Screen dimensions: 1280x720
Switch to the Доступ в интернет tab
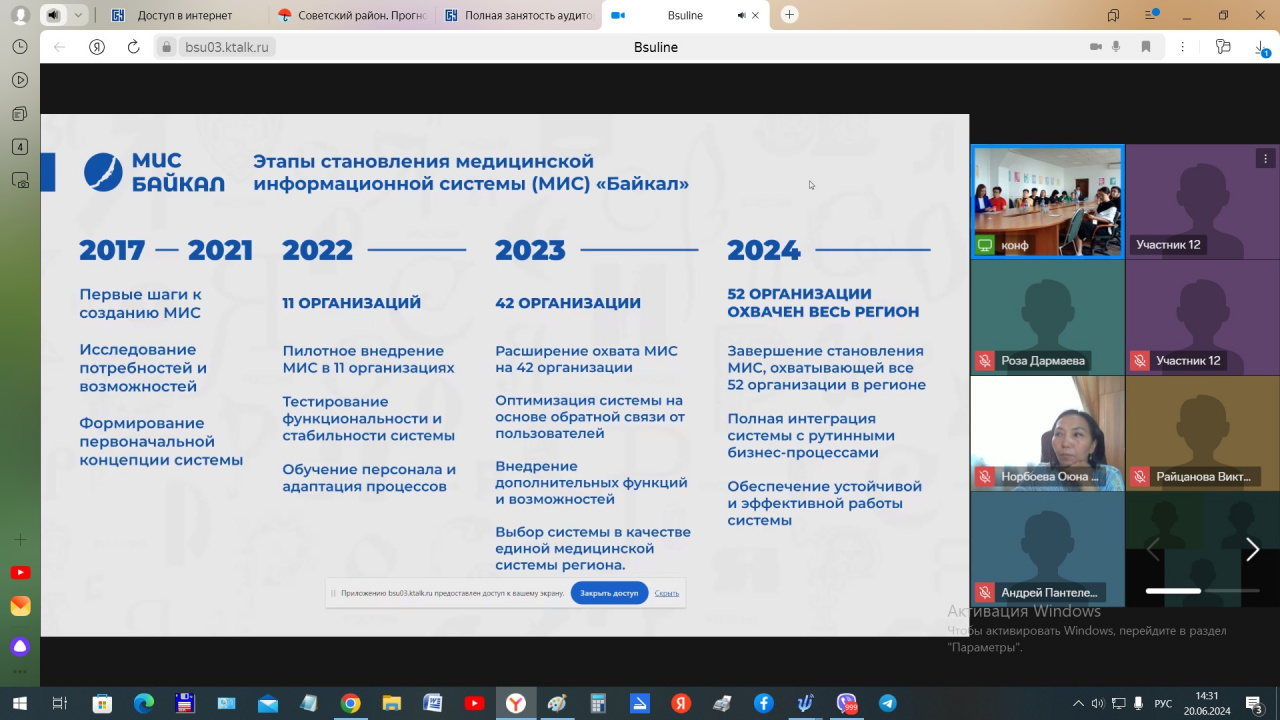click(185, 15)
